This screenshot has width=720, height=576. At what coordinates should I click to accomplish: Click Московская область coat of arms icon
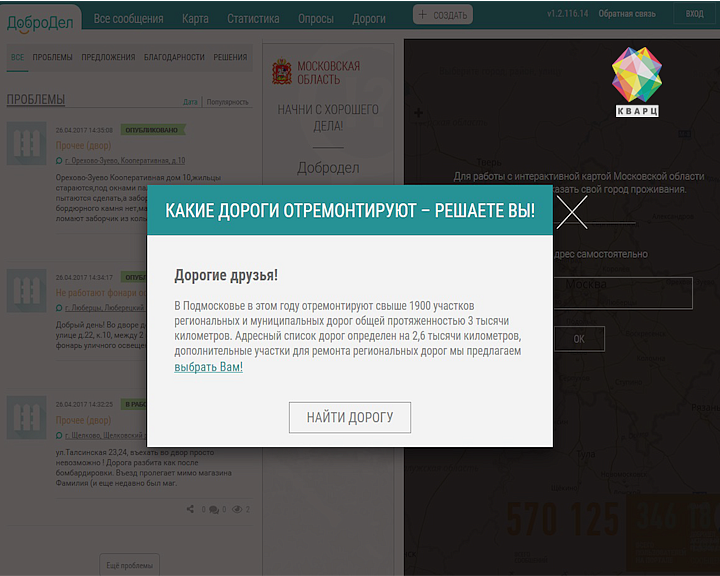point(281,72)
